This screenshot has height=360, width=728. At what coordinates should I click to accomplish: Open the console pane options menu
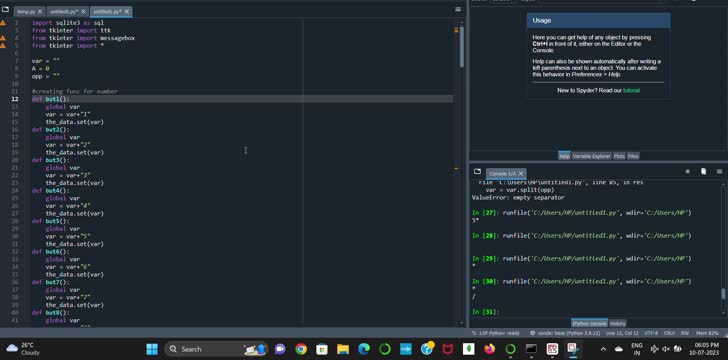click(x=719, y=171)
